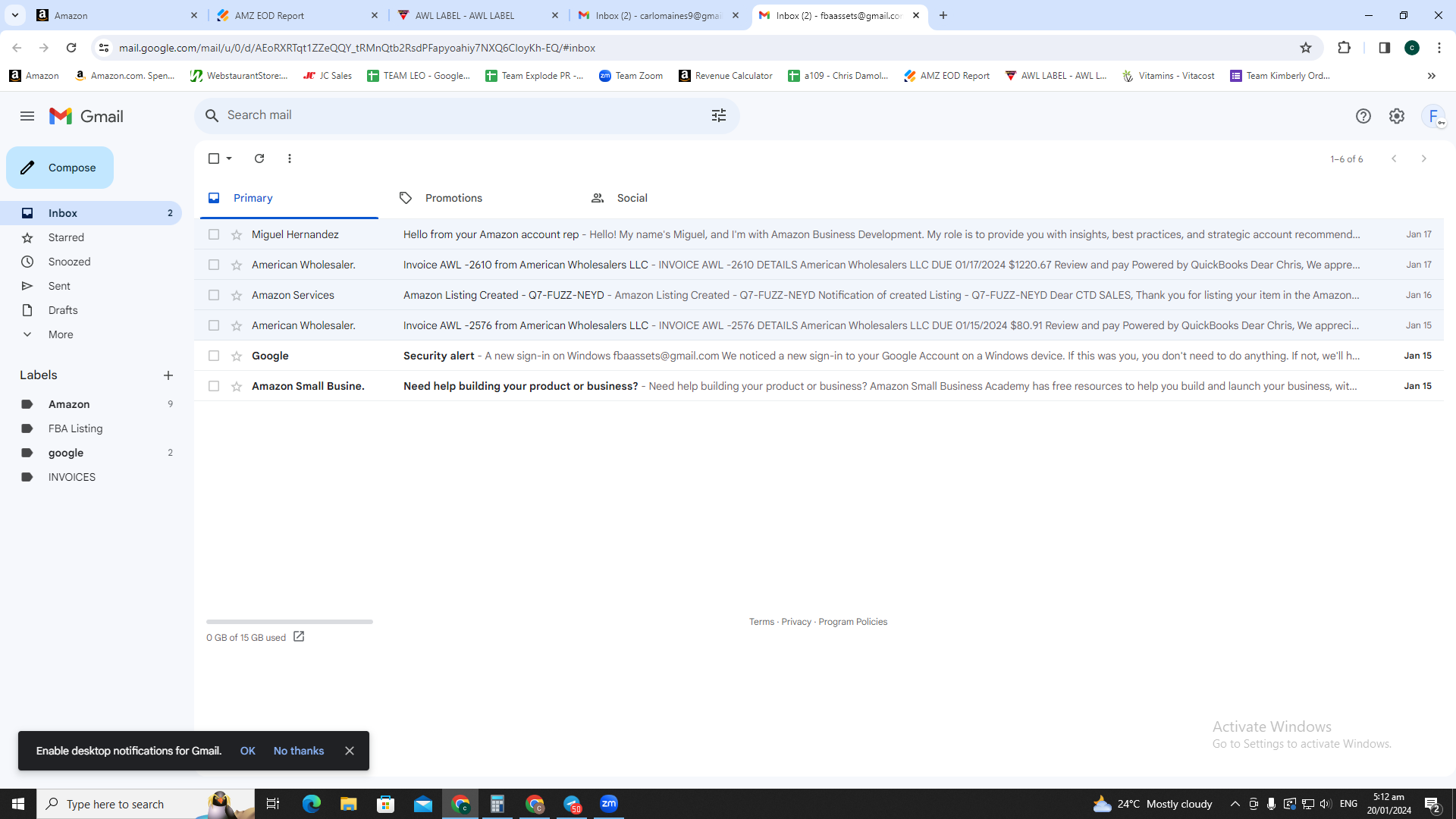The width and height of the screenshot is (1456, 819).
Task: Open the Terms link
Action: tap(761, 622)
